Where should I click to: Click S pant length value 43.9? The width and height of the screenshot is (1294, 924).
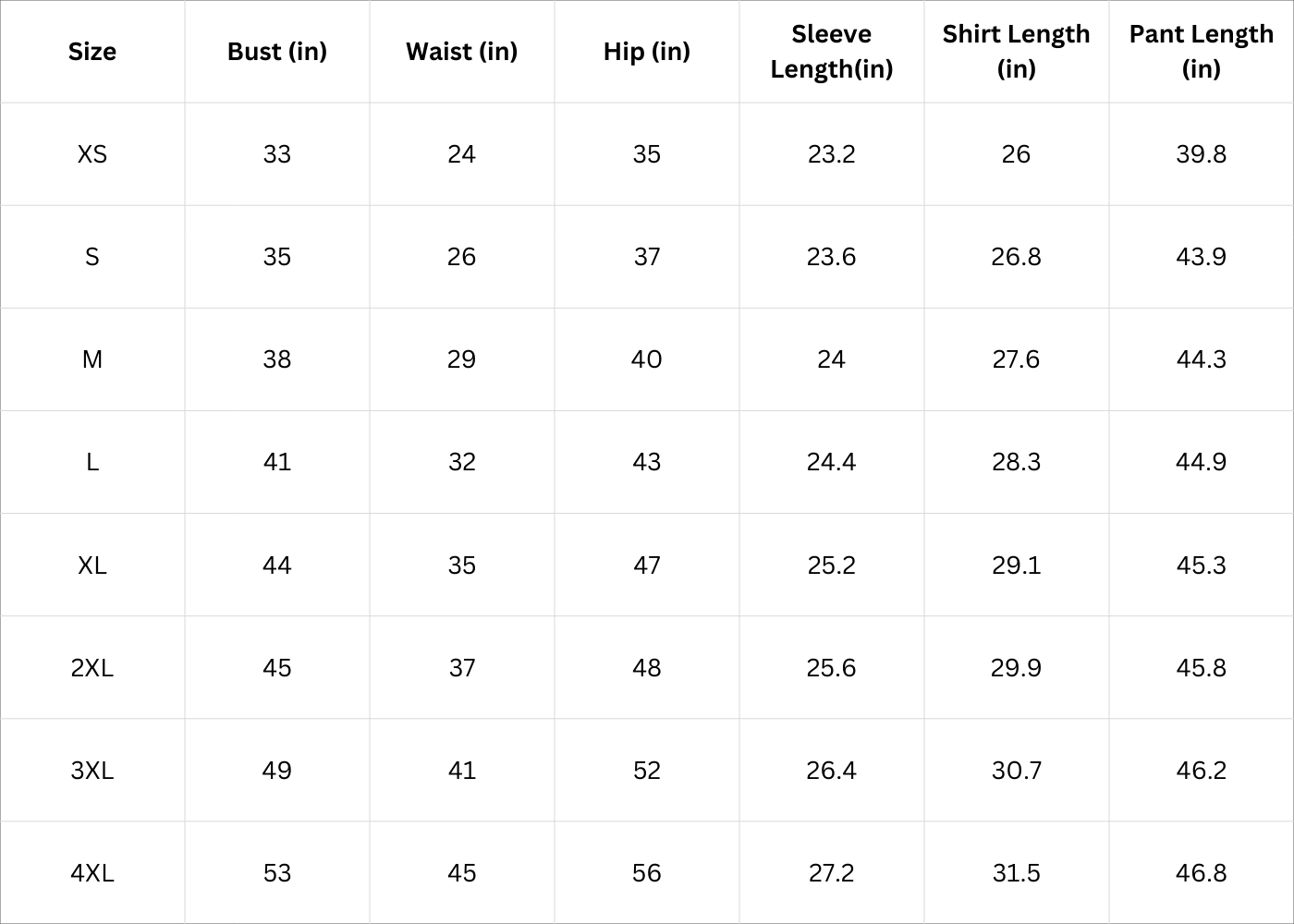tap(1201, 257)
